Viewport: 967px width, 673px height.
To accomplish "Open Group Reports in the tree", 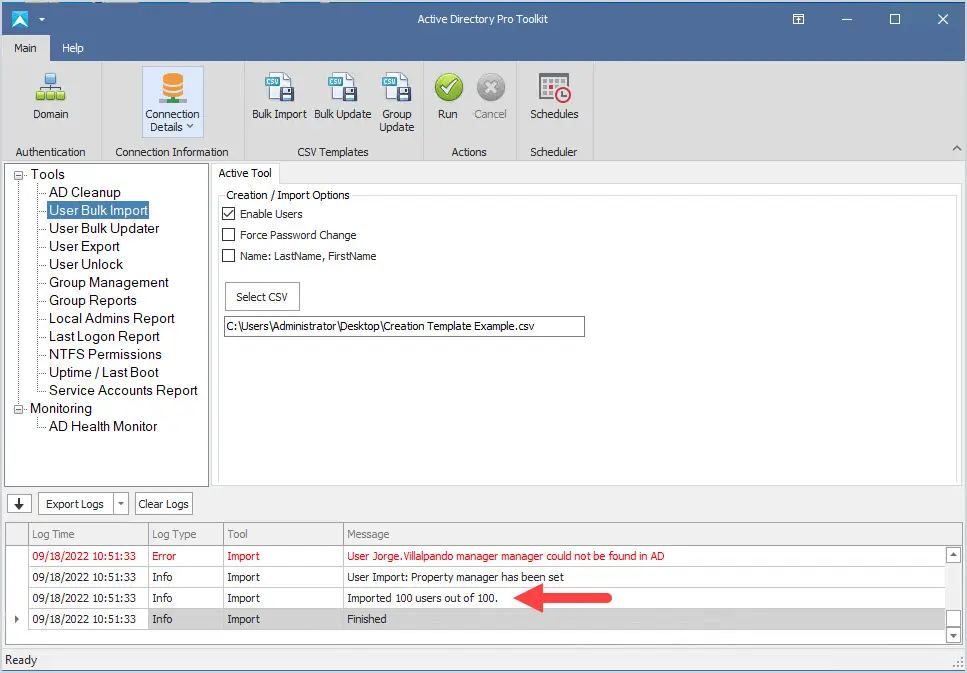I will (x=93, y=300).
